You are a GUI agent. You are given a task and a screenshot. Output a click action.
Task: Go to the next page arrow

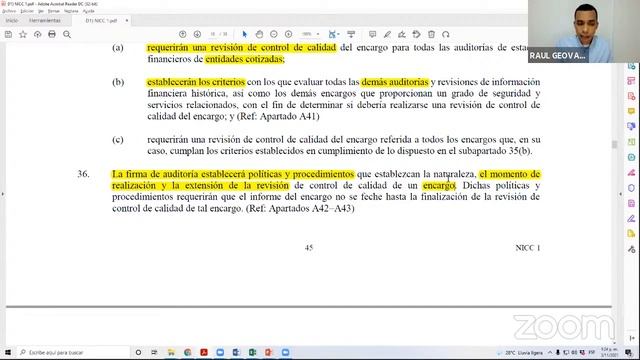[197, 34]
